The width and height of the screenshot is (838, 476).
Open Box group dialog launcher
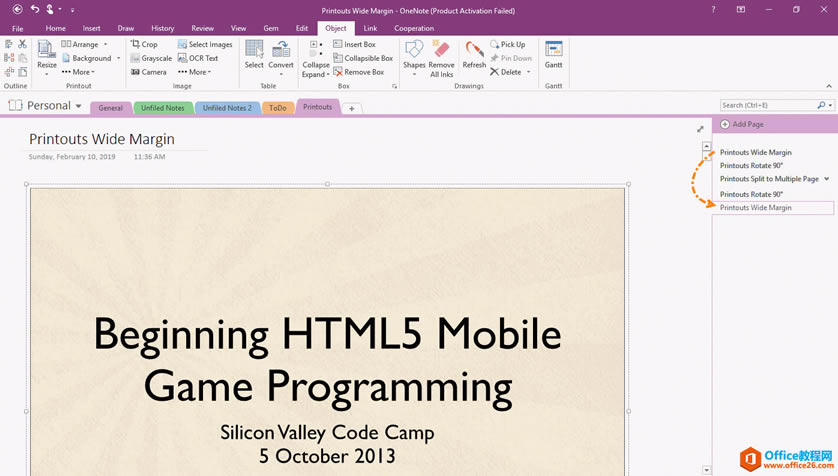tap(395, 86)
